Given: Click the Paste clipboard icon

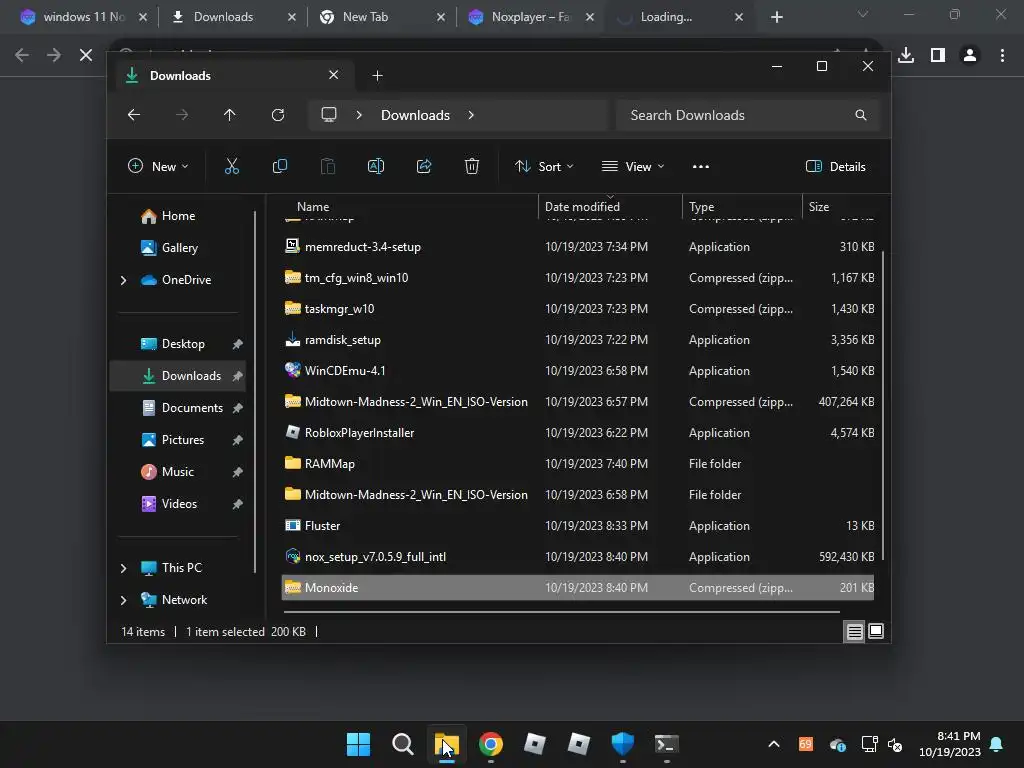Looking at the screenshot, I should pyautogui.click(x=328, y=167).
